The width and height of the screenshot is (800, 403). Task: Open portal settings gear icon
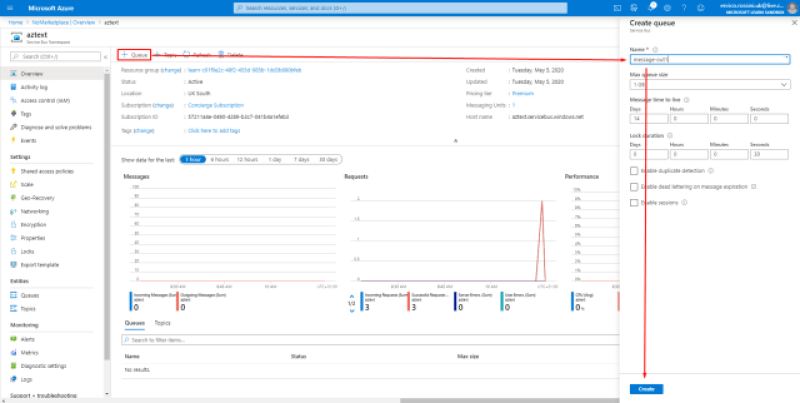point(667,8)
